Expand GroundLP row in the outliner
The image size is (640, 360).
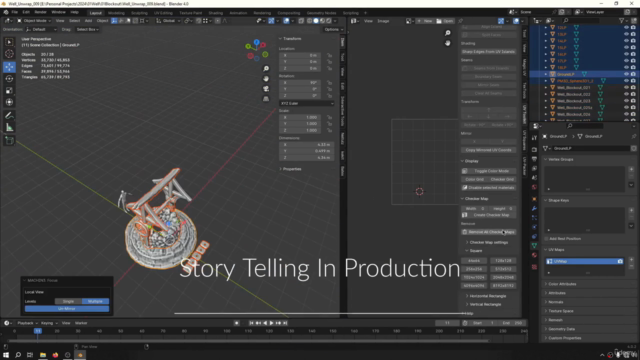pyautogui.click(x=546, y=74)
